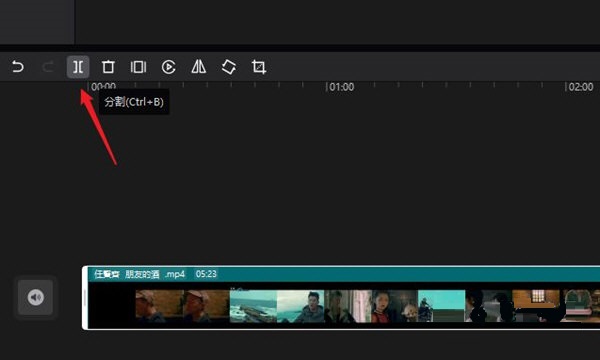Mute the video track audio
This screenshot has height=360, width=600.
[36, 297]
